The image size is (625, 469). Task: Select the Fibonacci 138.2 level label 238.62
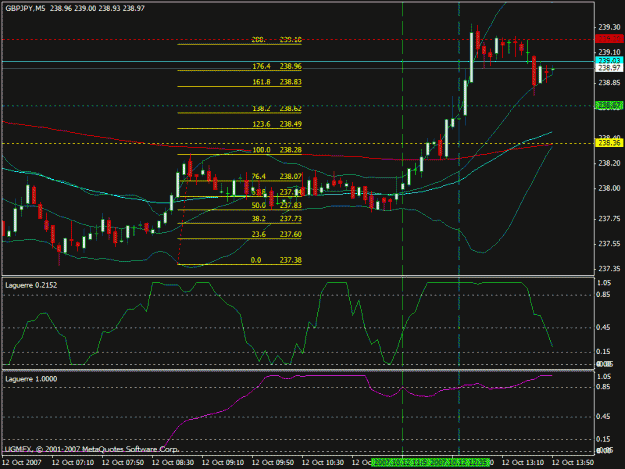click(x=291, y=108)
